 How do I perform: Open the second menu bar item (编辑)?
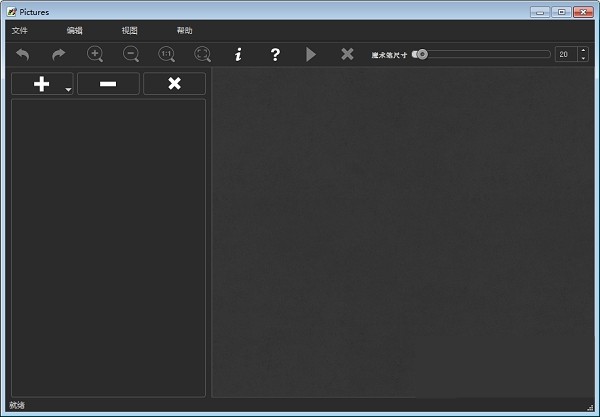point(75,31)
